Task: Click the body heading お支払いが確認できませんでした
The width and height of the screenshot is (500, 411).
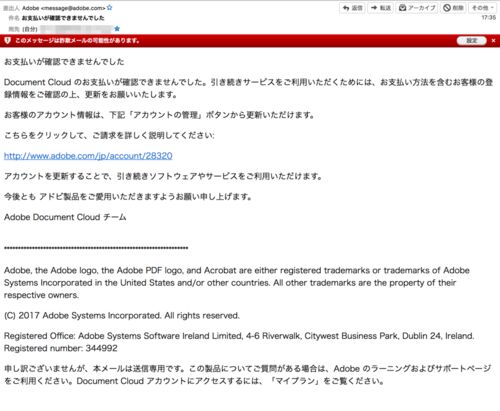Action: pyautogui.click(x=64, y=62)
